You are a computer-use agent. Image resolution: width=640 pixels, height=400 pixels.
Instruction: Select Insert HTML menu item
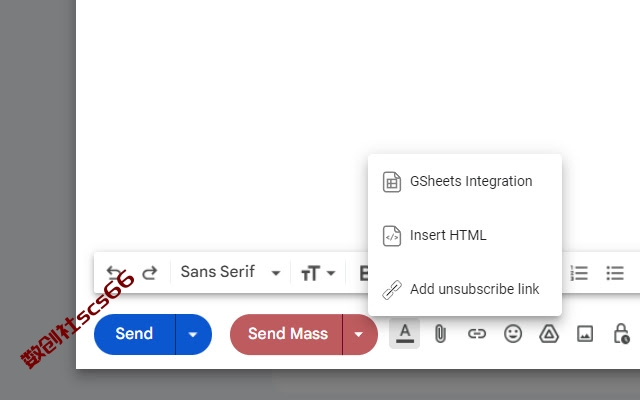coord(464,236)
